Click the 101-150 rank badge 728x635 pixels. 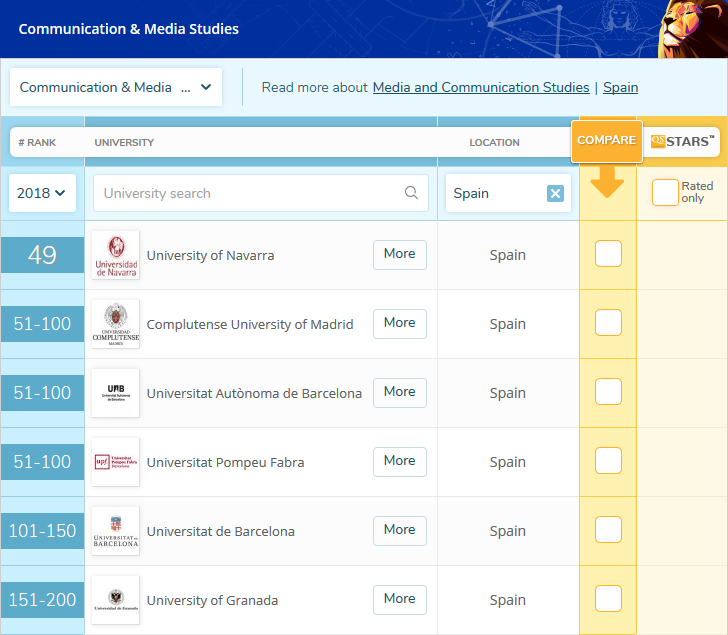point(42,531)
